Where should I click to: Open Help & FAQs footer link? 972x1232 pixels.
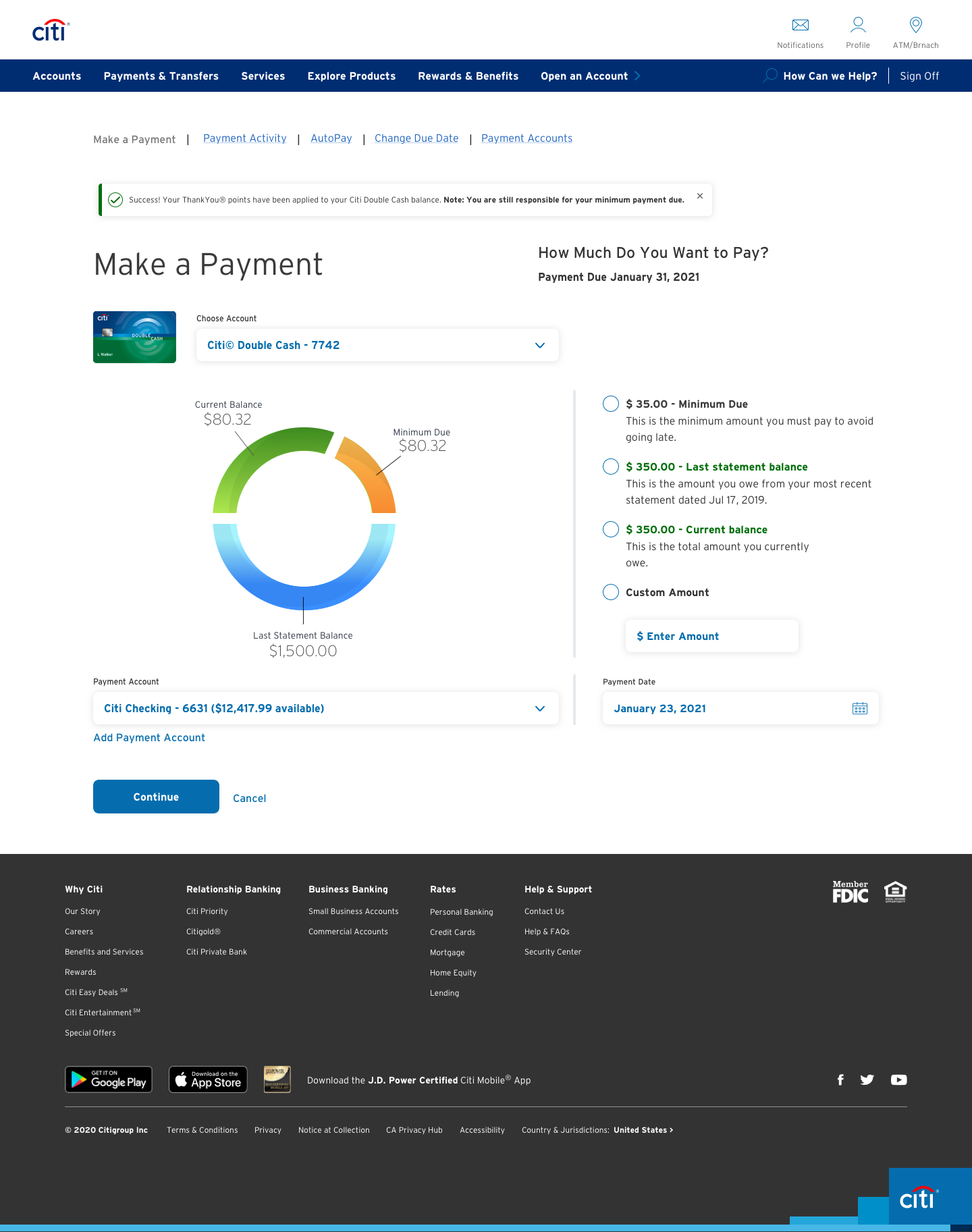pos(547,932)
